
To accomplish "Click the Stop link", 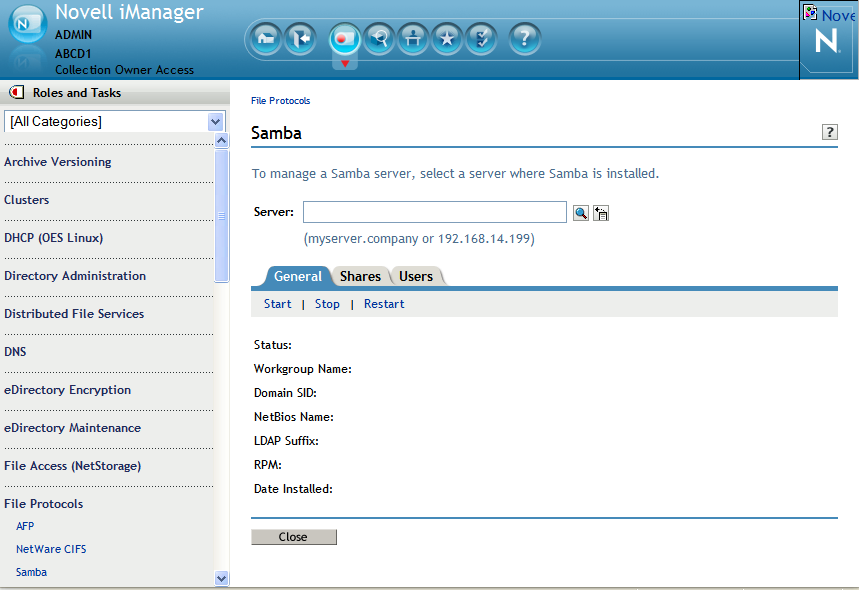I will (x=327, y=304).
